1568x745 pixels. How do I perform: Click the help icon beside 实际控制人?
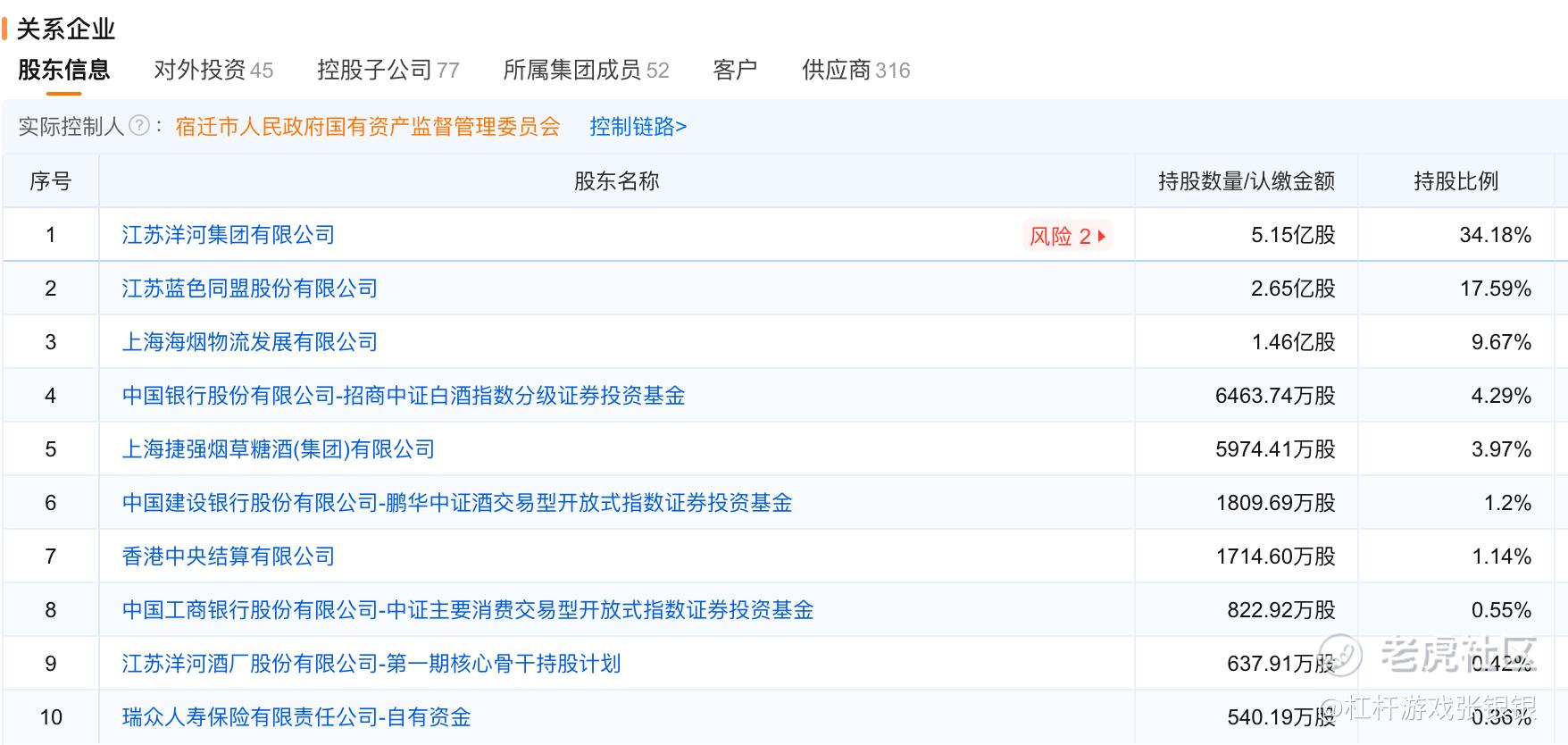click(x=139, y=126)
